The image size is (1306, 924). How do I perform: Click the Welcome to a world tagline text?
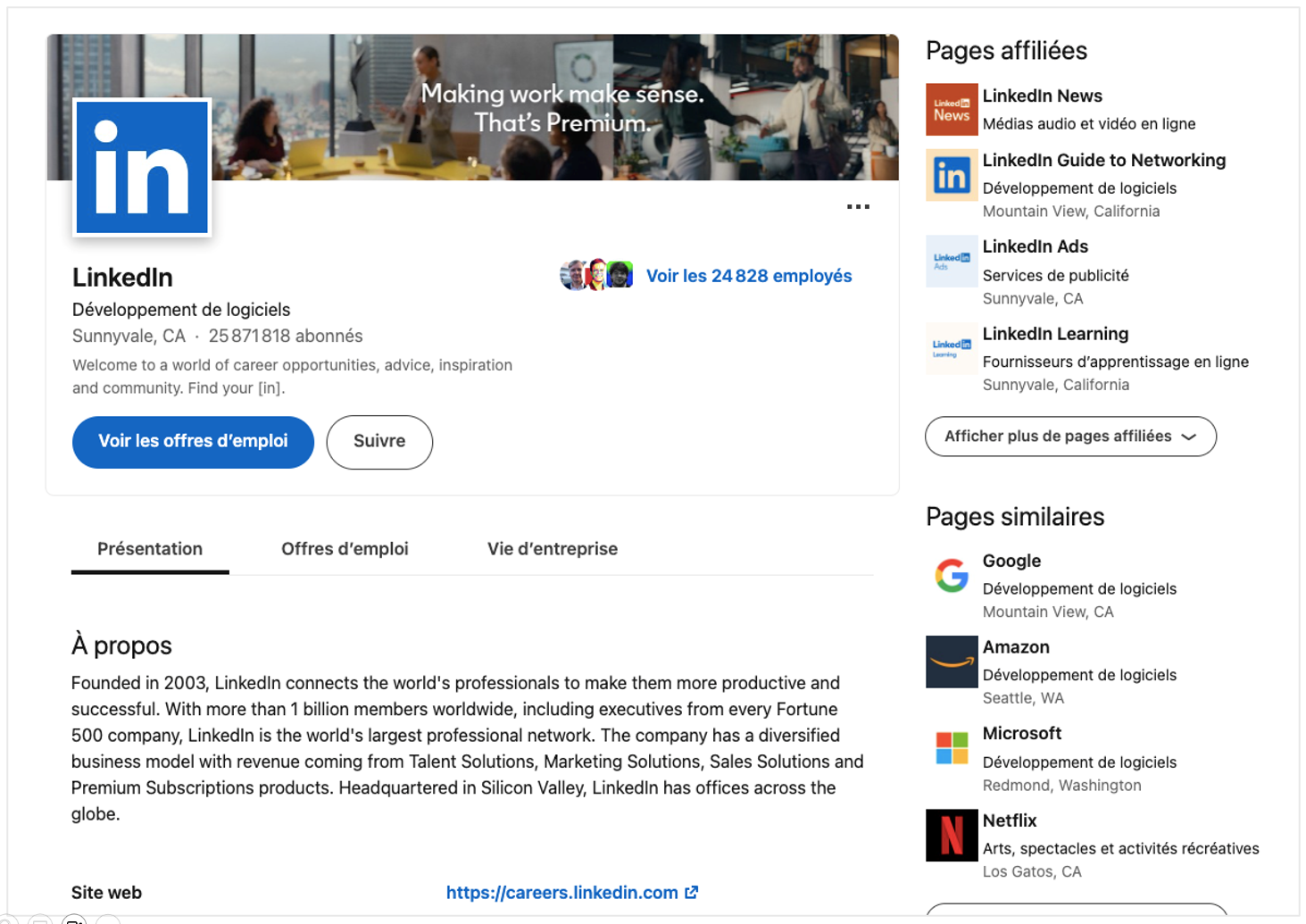click(x=292, y=377)
